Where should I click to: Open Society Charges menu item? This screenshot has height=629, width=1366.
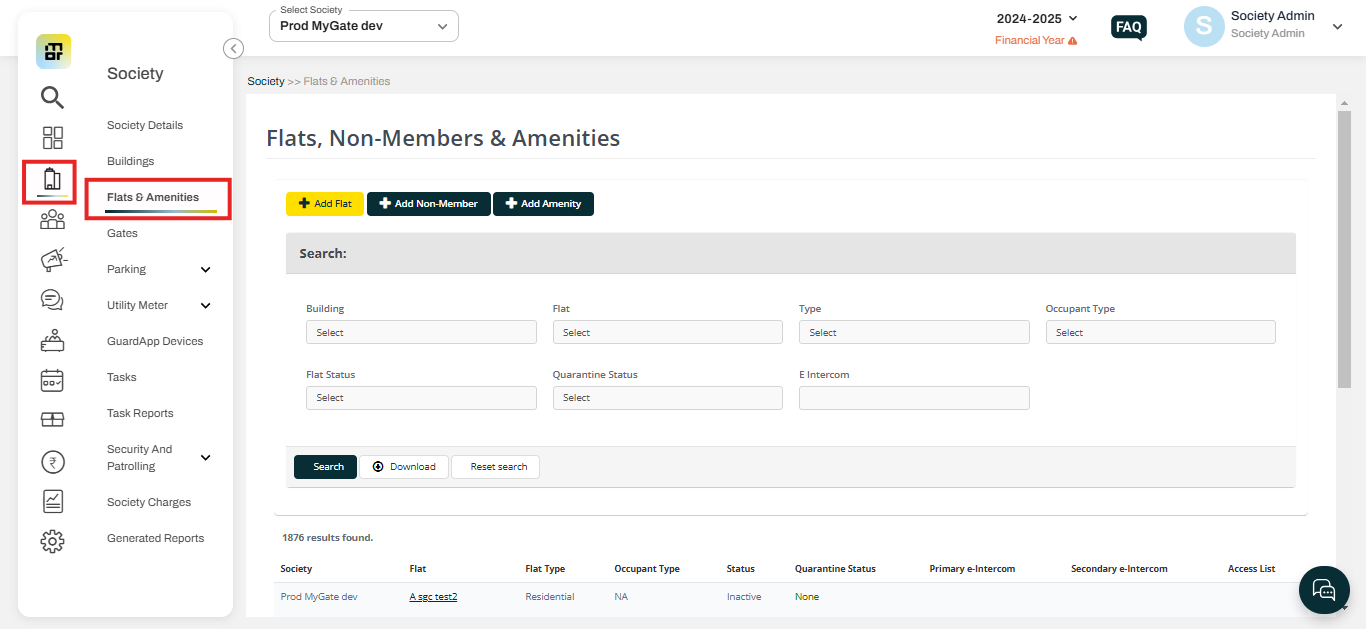[x=149, y=502]
